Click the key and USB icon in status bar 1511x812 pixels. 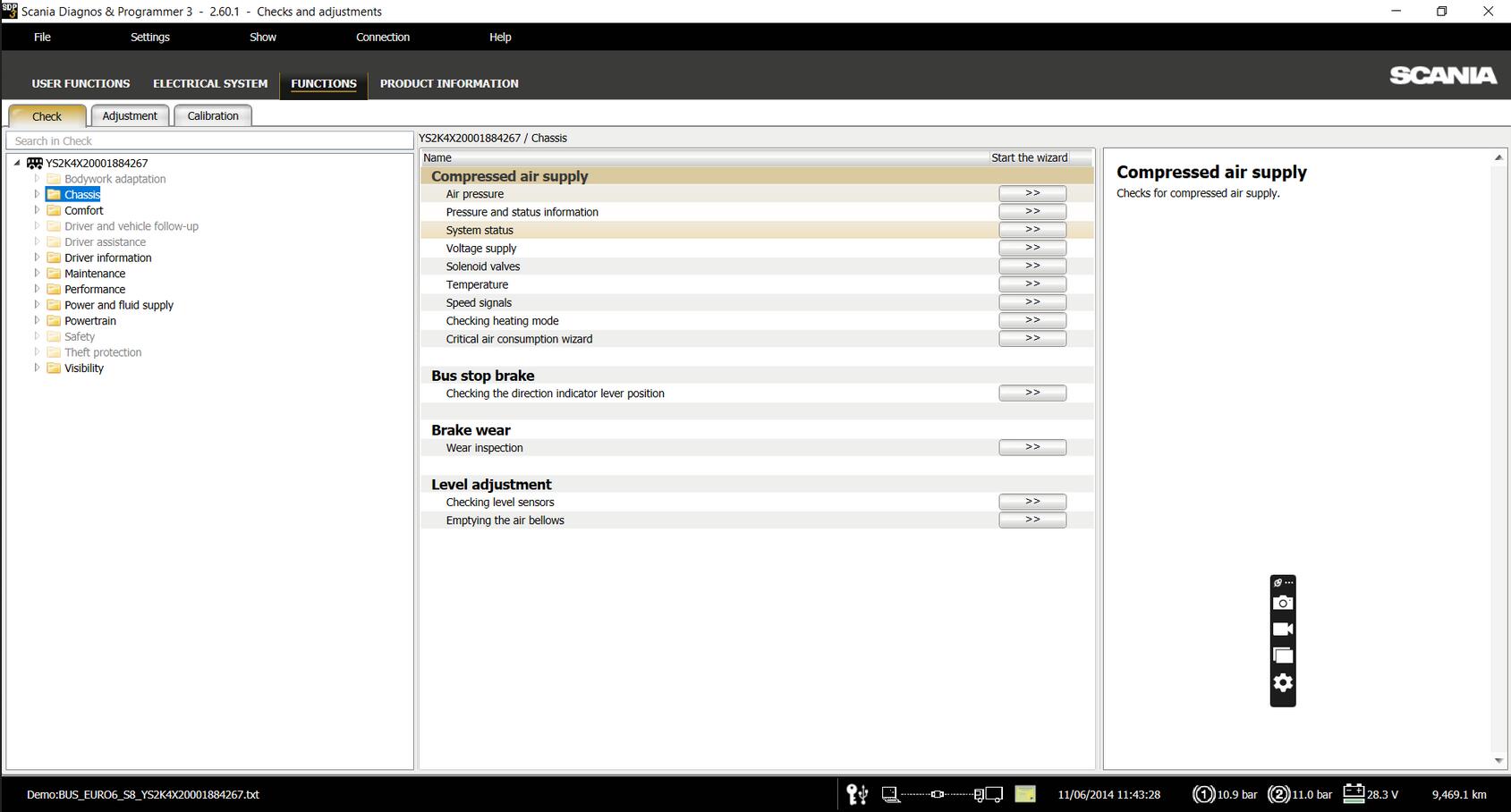point(856,794)
